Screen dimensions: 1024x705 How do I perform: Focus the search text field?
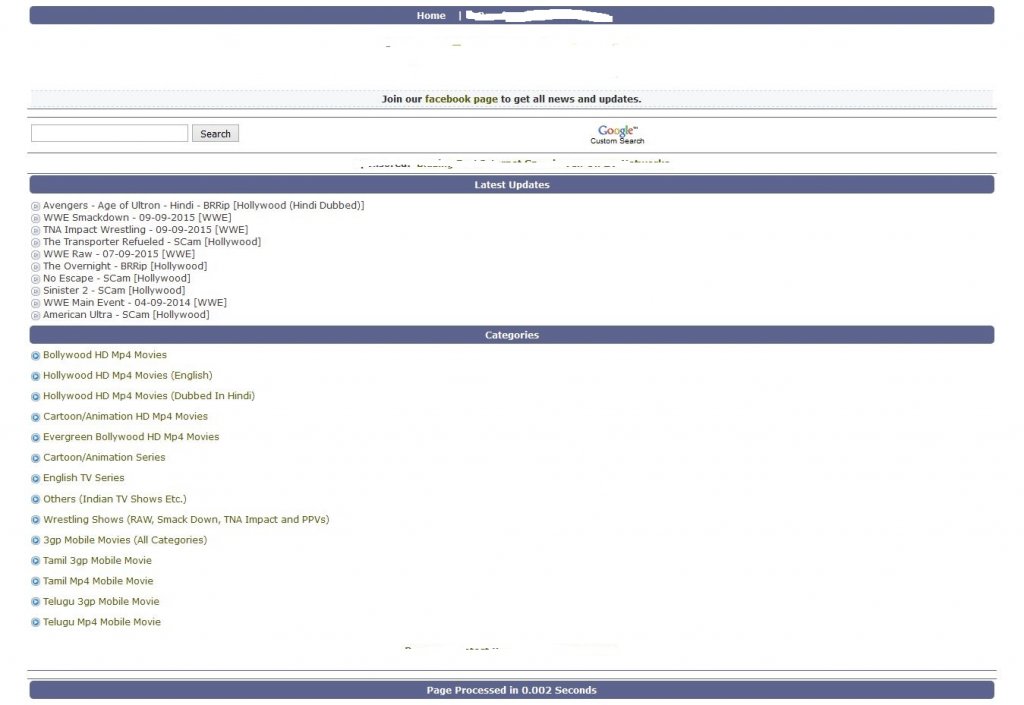110,133
